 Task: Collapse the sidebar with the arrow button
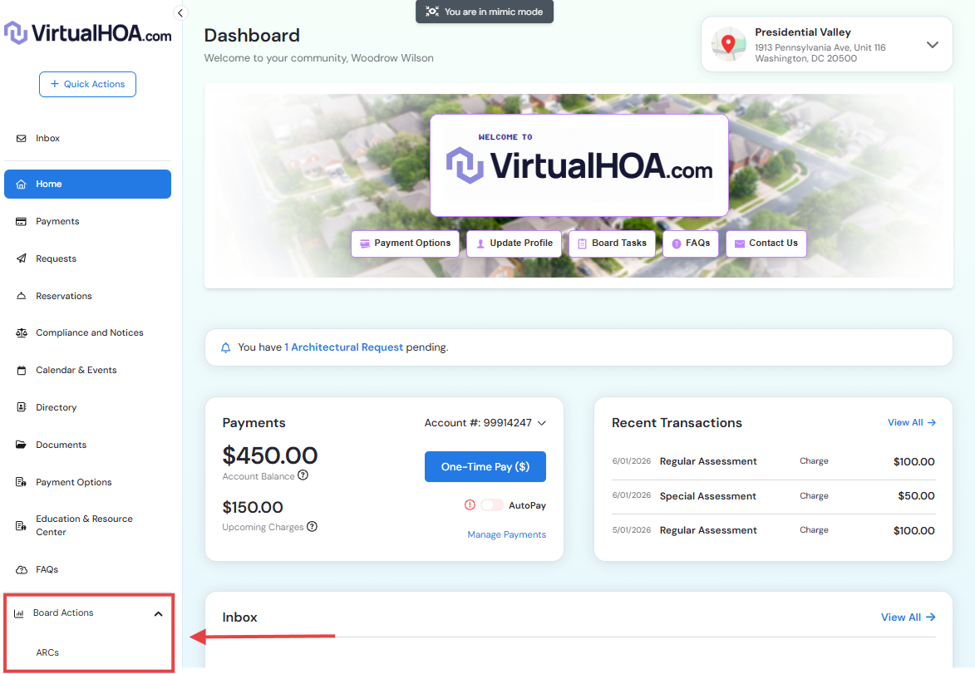(180, 12)
